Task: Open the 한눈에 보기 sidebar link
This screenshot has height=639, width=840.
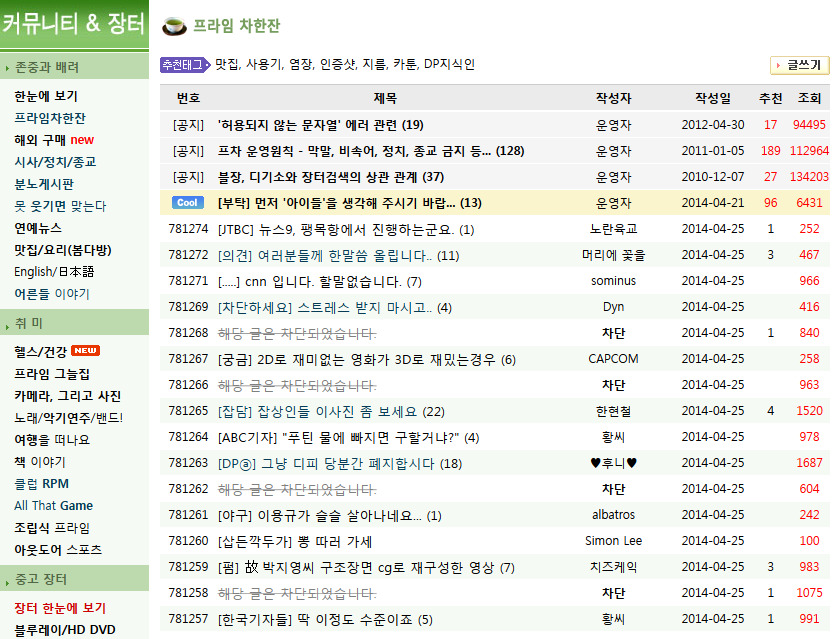Action: click(x=46, y=96)
